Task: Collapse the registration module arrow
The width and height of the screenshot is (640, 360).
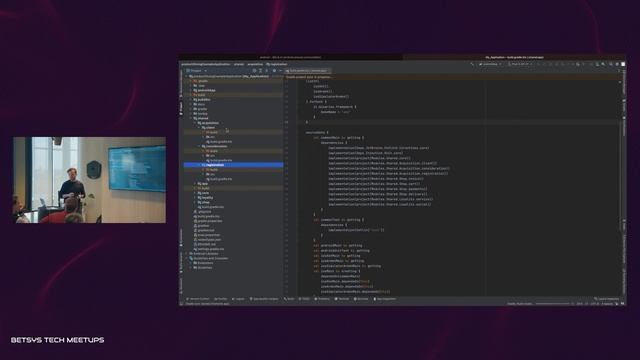Action: point(199,165)
